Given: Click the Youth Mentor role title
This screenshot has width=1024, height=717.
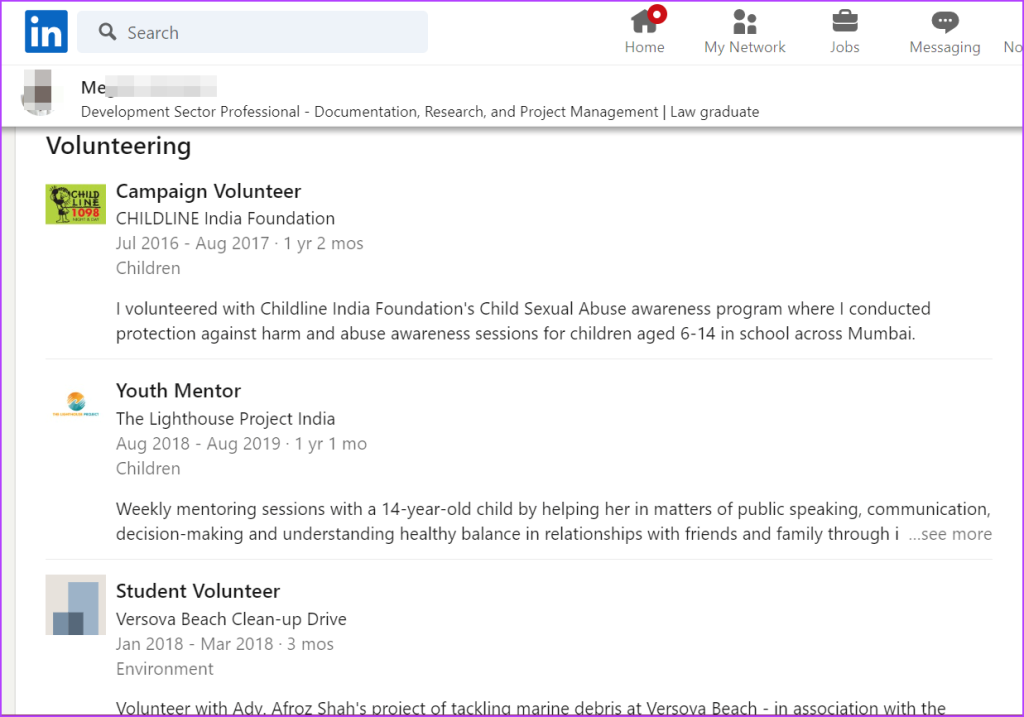Looking at the screenshot, I should [178, 390].
